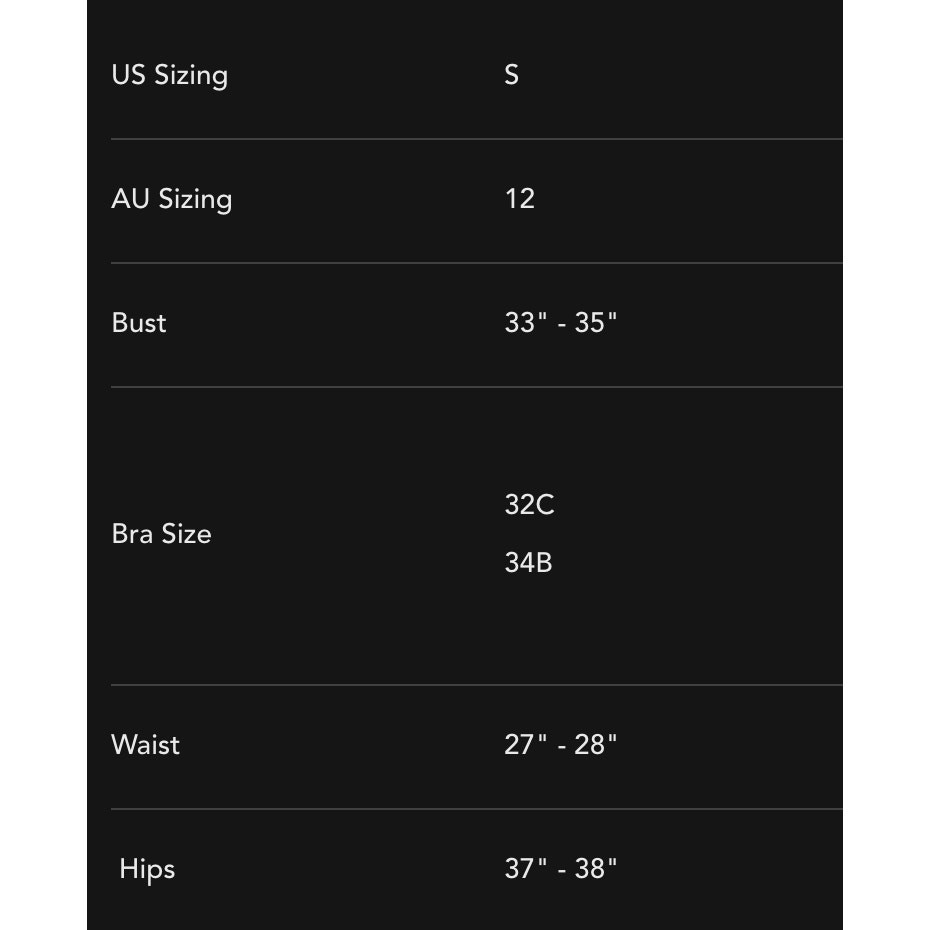This screenshot has width=930, height=930.
Task: Select the S size value
Action: [511, 75]
